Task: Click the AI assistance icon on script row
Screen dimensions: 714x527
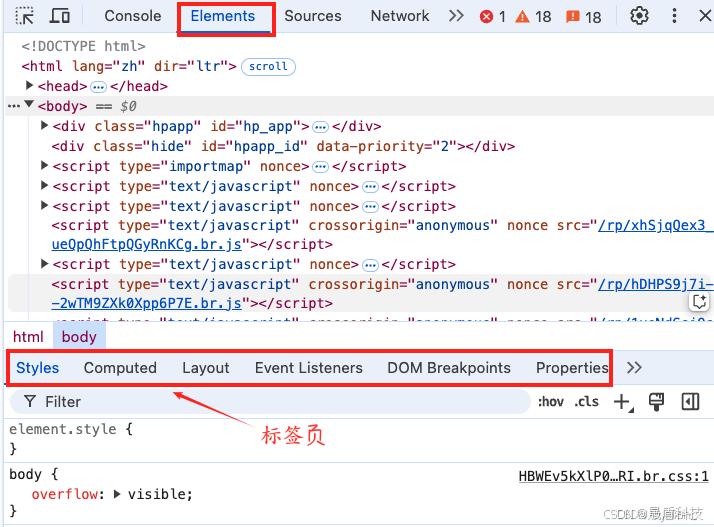Action: 699,302
